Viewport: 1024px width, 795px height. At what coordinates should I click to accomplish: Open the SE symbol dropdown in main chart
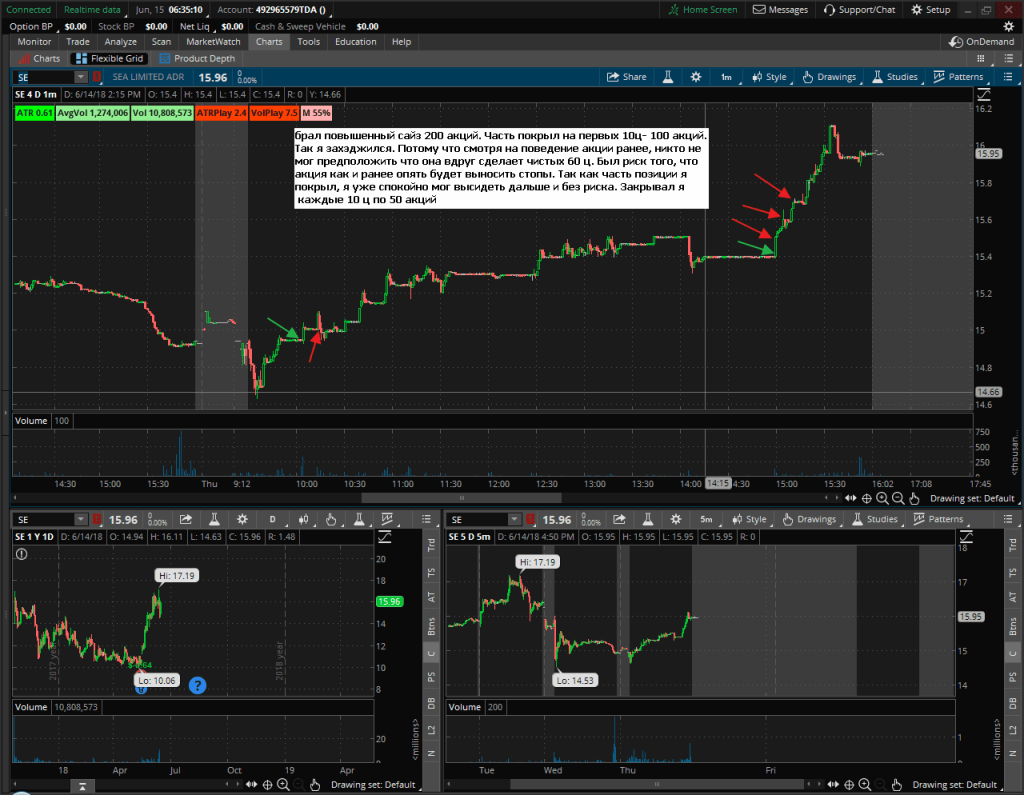[x=80, y=77]
